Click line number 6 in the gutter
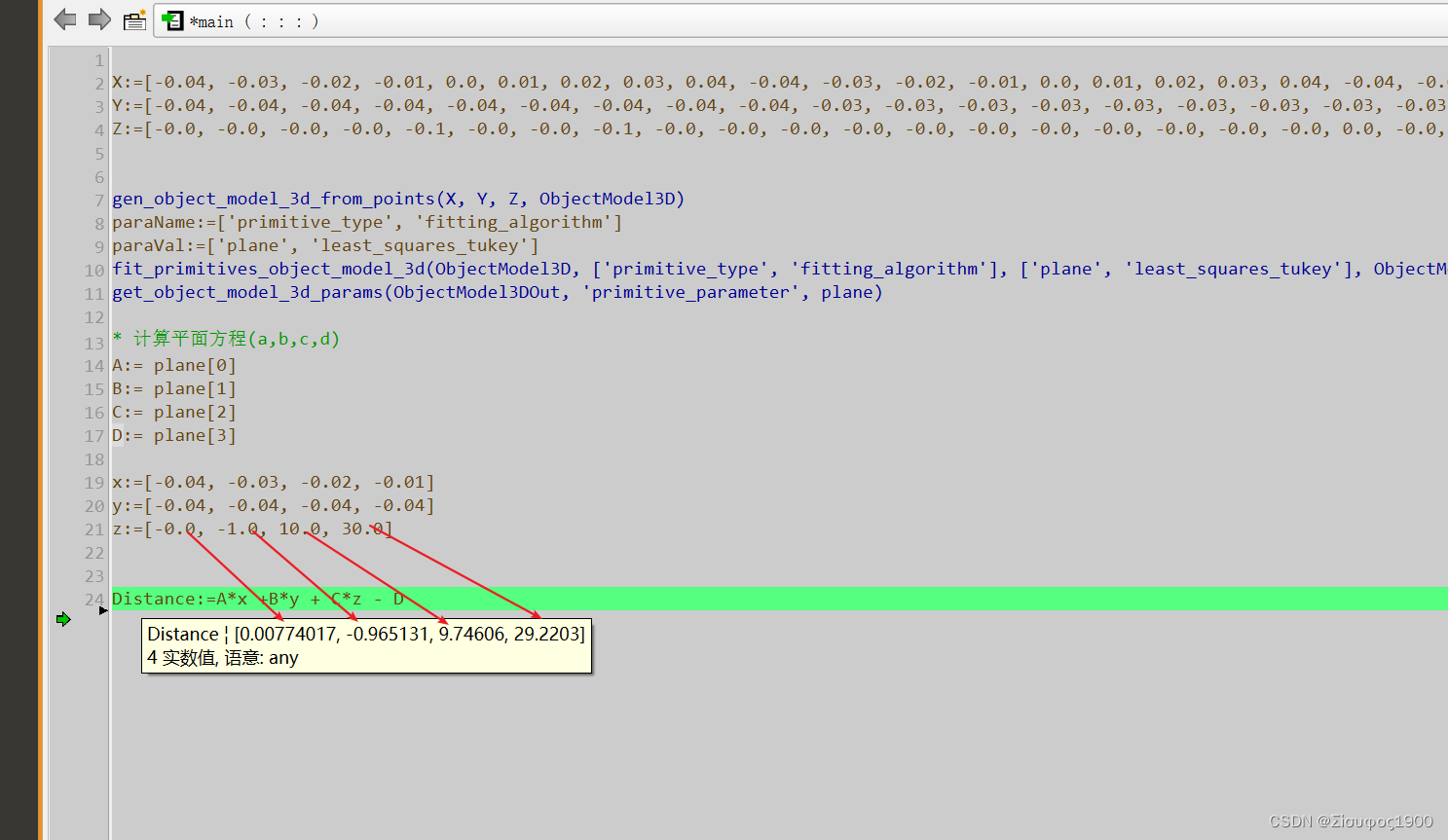Screen dimensions: 1448x840 coord(98,177)
